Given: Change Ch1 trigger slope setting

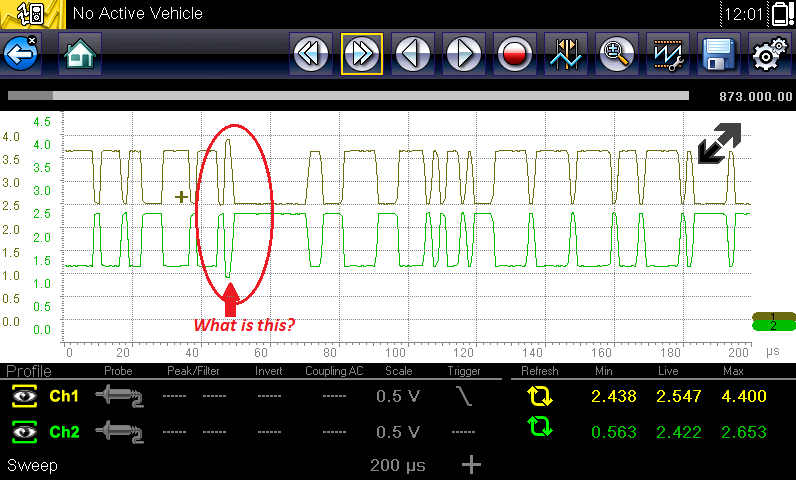Looking at the screenshot, I should click(x=463, y=396).
